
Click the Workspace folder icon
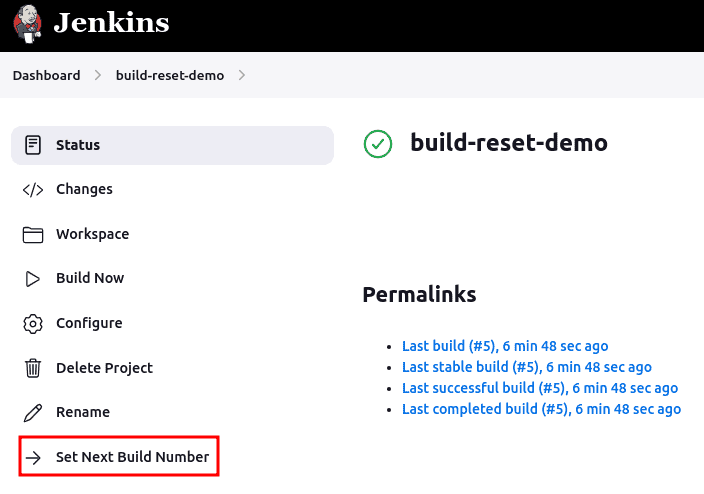(33, 234)
